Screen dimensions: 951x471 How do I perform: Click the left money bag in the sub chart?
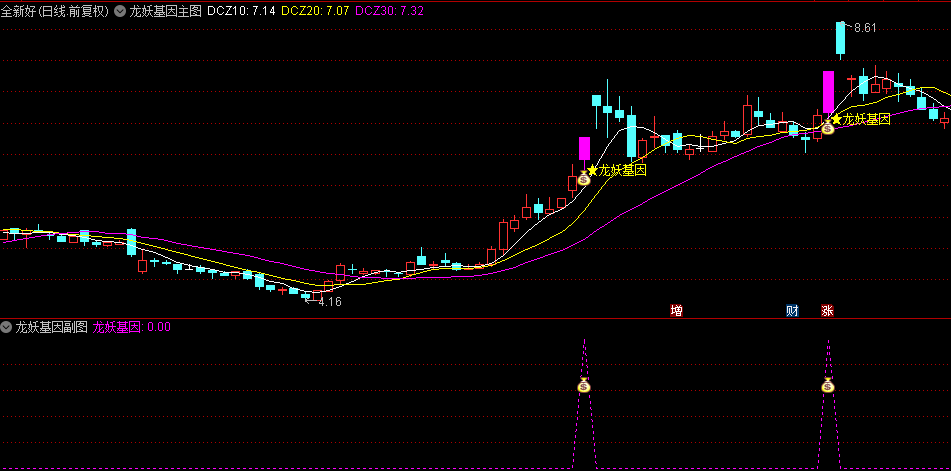(583, 385)
